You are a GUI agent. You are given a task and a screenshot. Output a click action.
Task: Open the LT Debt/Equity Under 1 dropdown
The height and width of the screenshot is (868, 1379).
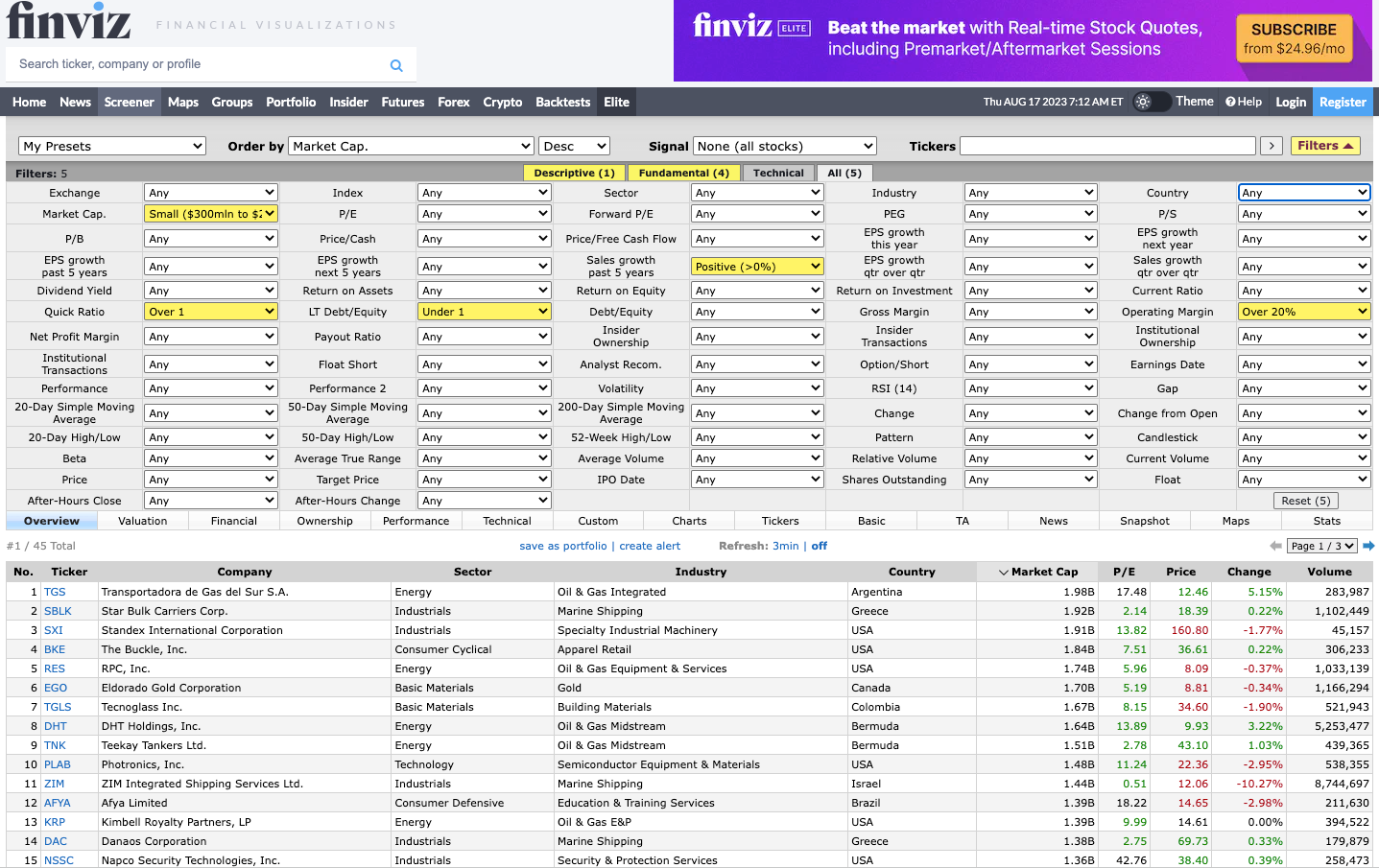pos(485,312)
